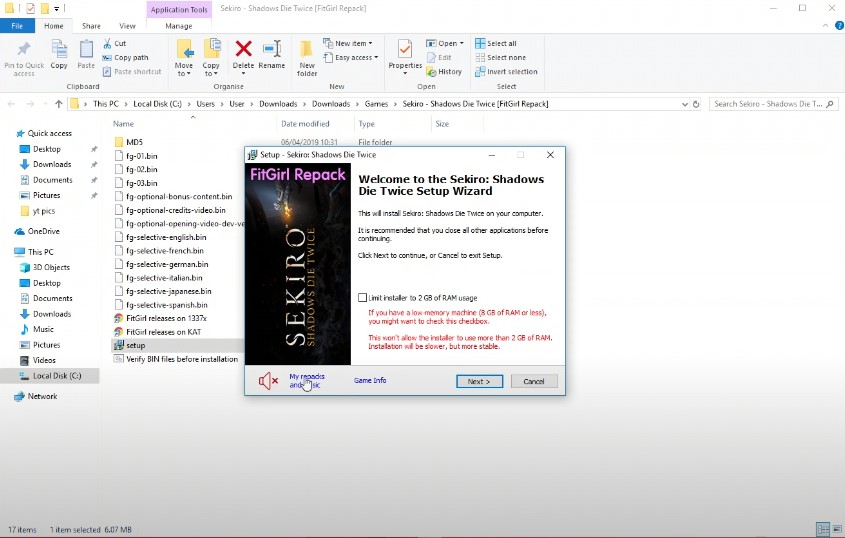Open the Game Info link

point(370,381)
